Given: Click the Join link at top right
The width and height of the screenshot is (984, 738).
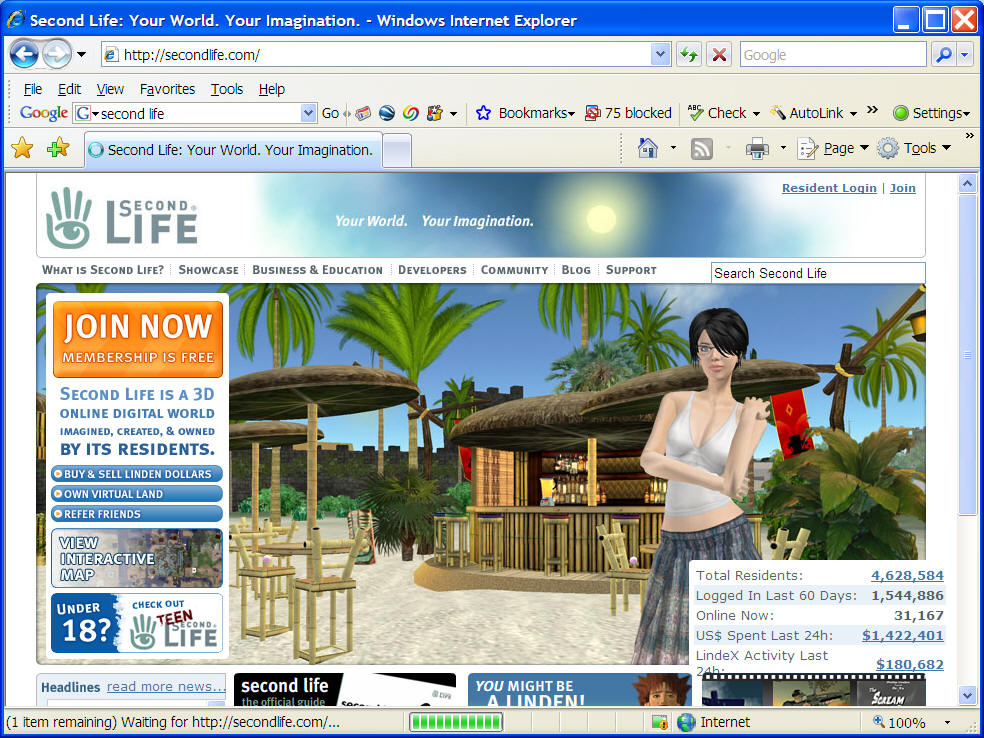Looking at the screenshot, I should pos(902,188).
